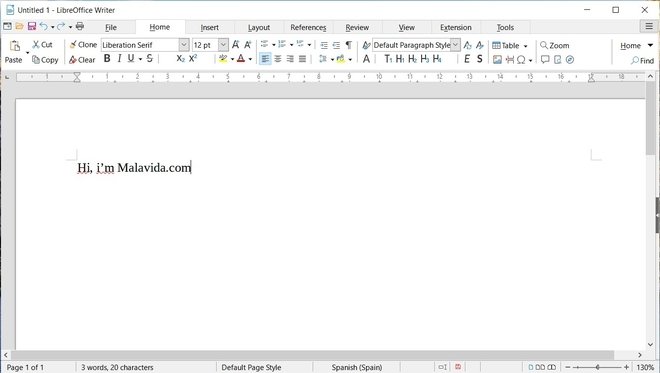The height and width of the screenshot is (373, 660).
Task: Click the Redo arrow icon
Action: coord(61,27)
